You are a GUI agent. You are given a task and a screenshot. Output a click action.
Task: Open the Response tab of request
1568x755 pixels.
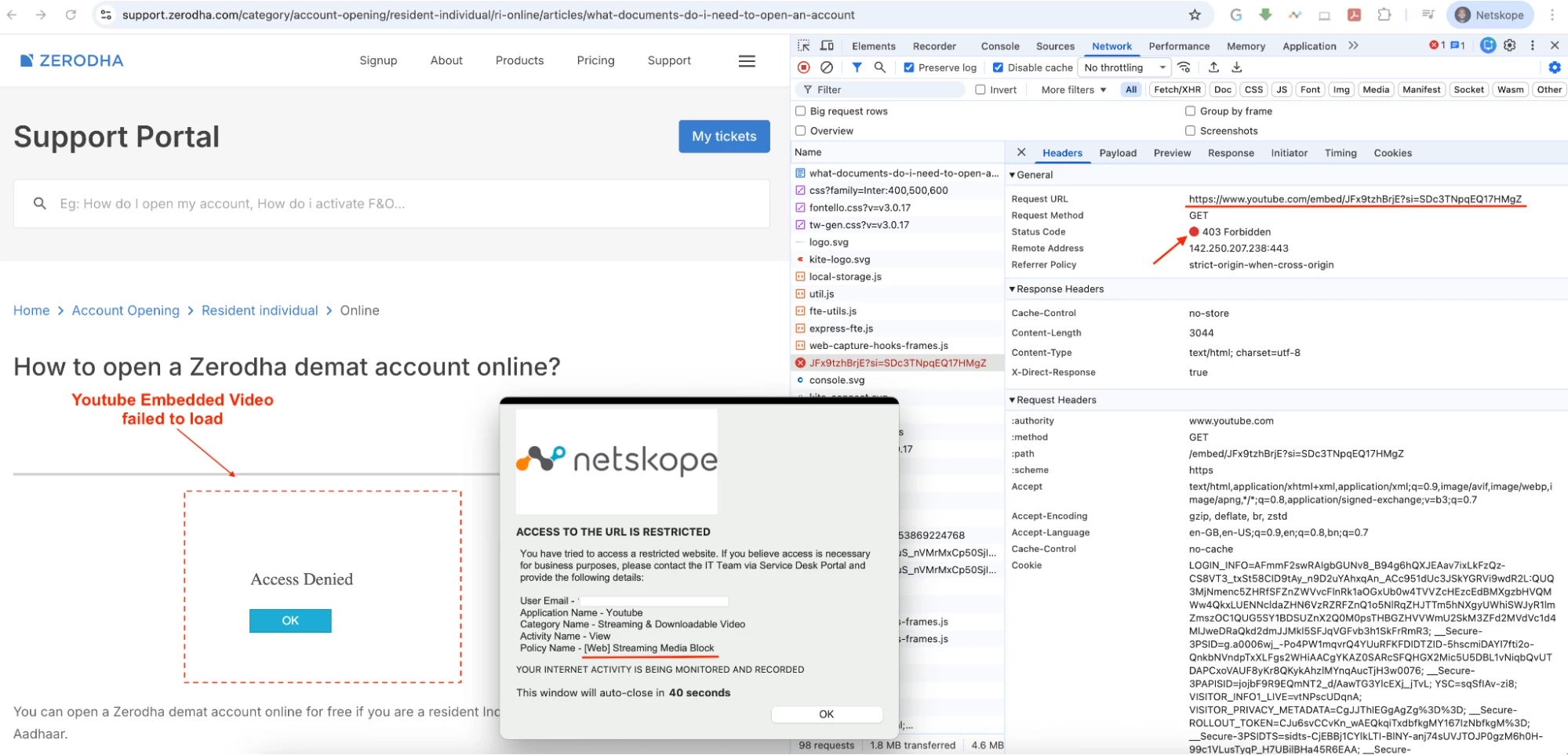[1231, 153]
